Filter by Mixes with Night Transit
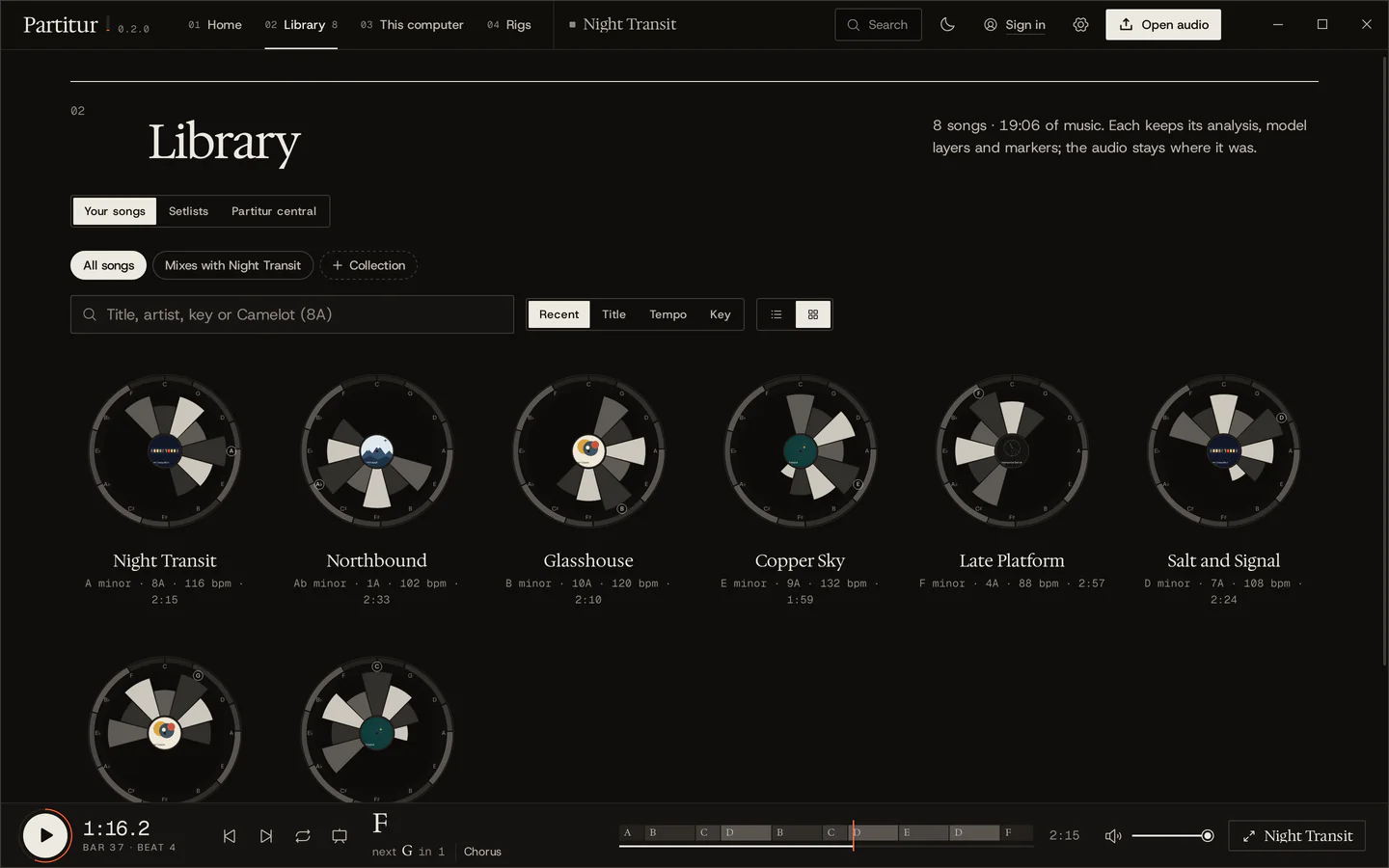This screenshot has height=868, width=1389. point(232,265)
